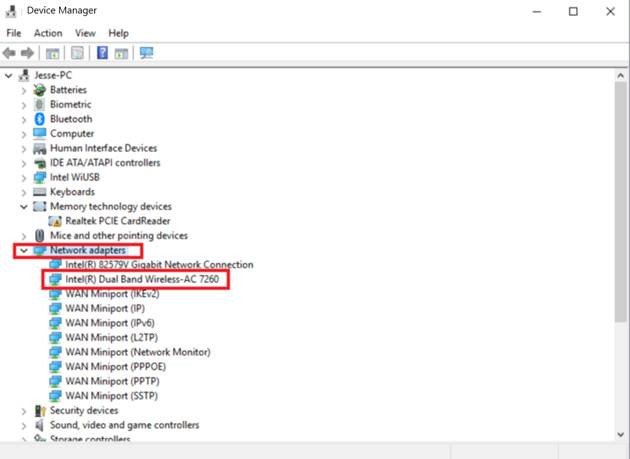Image resolution: width=630 pixels, height=459 pixels.
Task: Select WAN Miniport (IPv6)
Action: click(x=110, y=323)
